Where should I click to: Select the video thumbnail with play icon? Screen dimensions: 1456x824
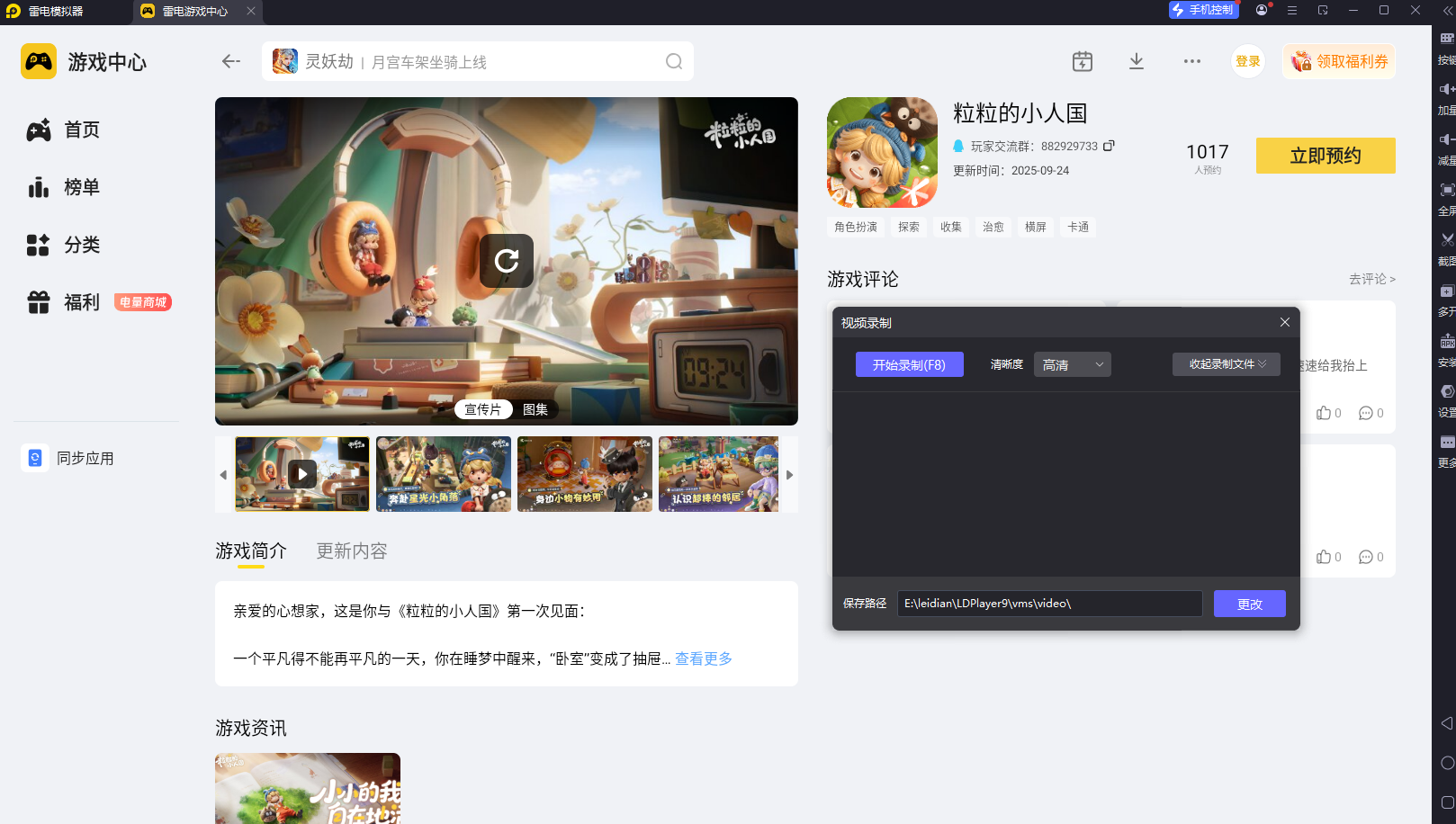pyautogui.click(x=302, y=474)
